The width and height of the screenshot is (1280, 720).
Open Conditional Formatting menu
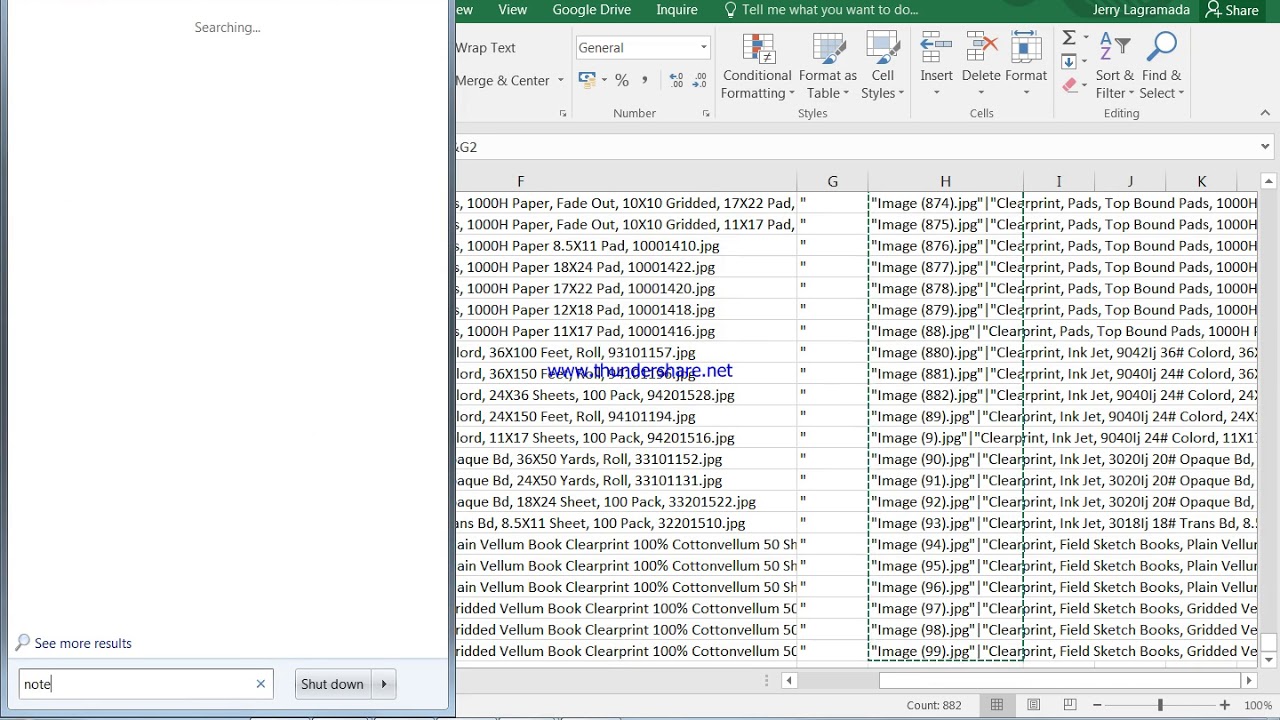pos(757,65)
